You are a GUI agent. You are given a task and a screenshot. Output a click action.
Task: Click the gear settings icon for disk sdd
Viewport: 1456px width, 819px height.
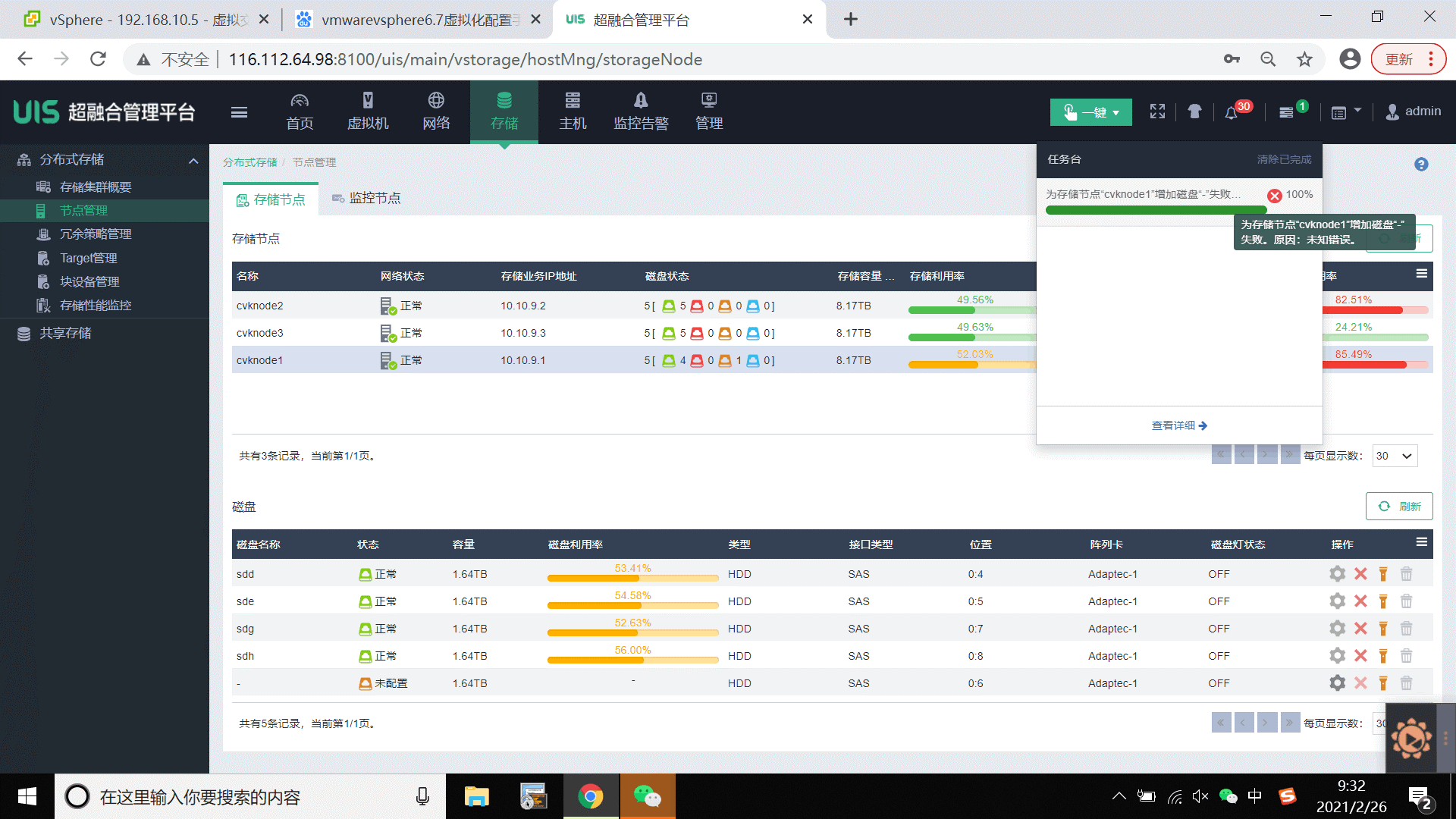(1337, 574)
